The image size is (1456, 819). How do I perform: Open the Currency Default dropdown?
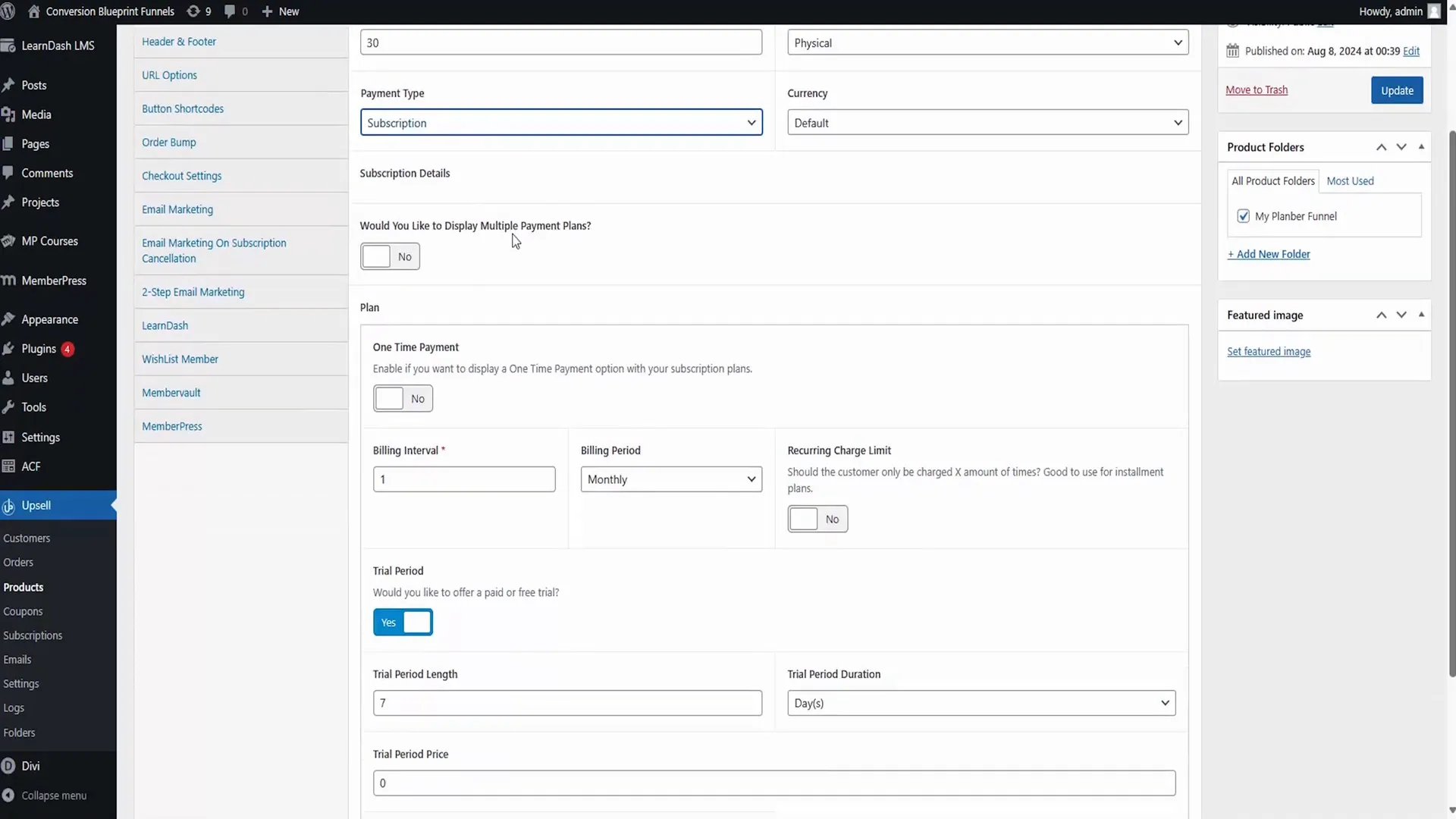click(x=987, y=122)
